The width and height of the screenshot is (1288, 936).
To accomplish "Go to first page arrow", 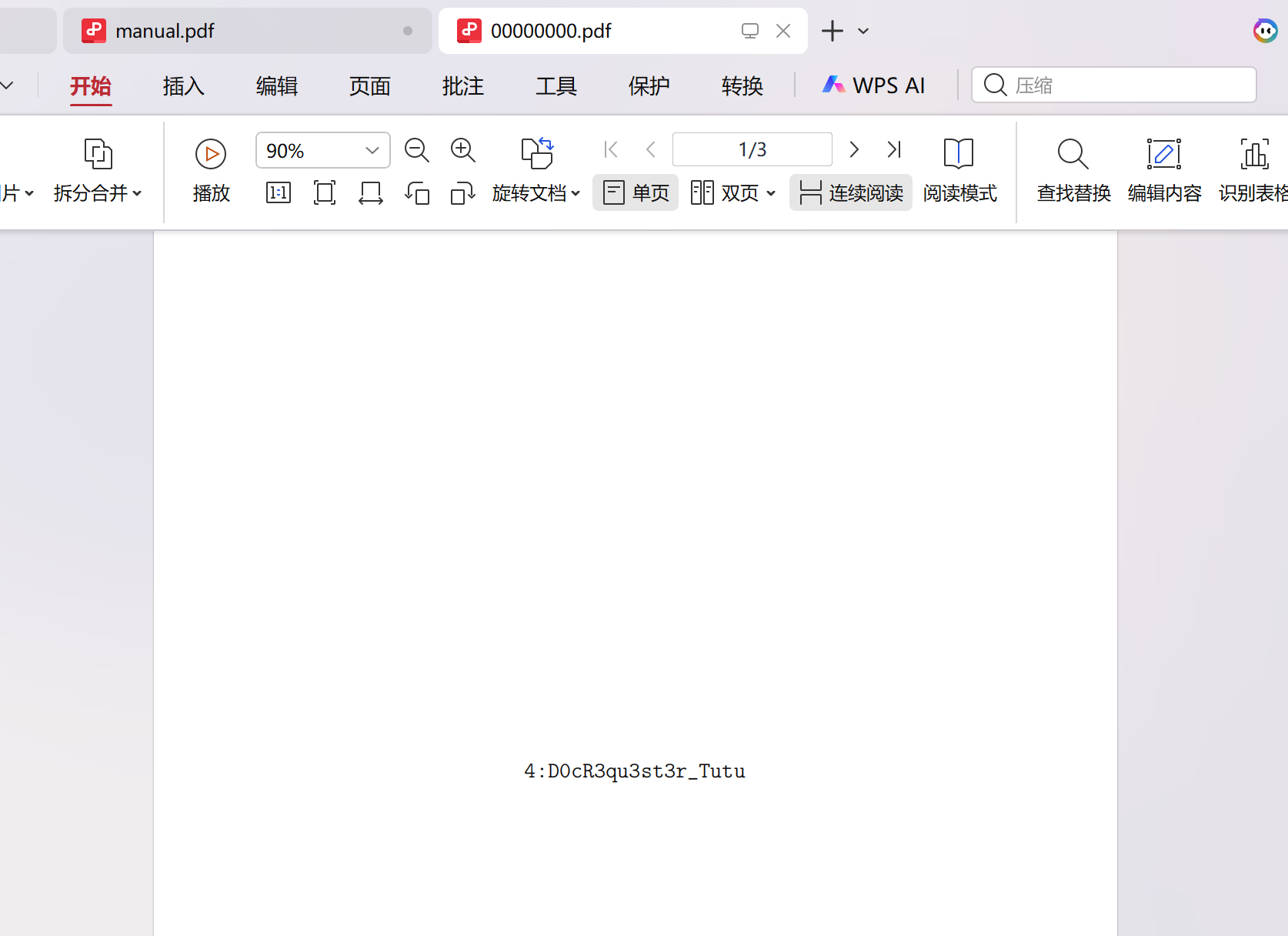I will [611, 149].
